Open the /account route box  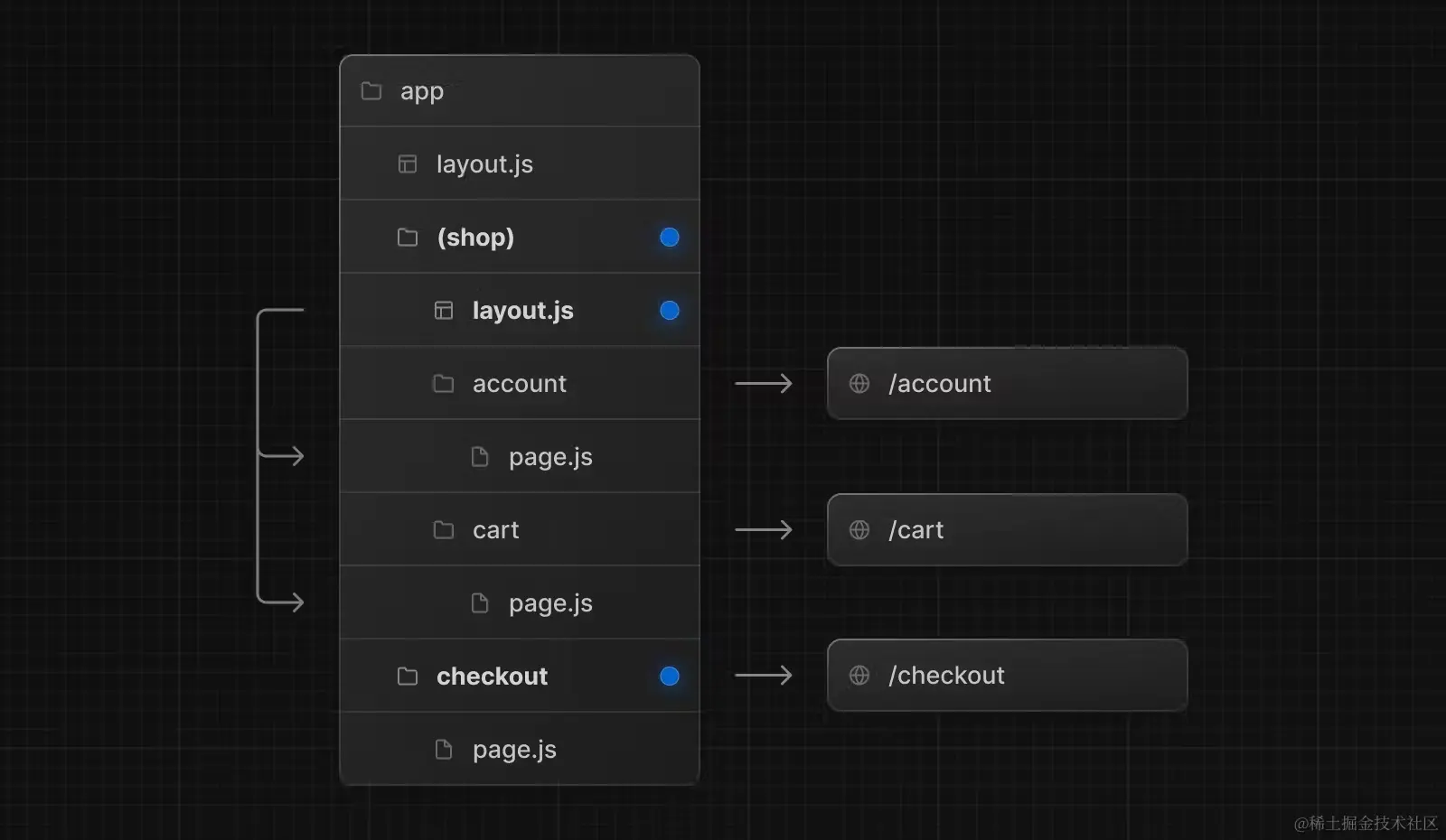[1008, 383]
